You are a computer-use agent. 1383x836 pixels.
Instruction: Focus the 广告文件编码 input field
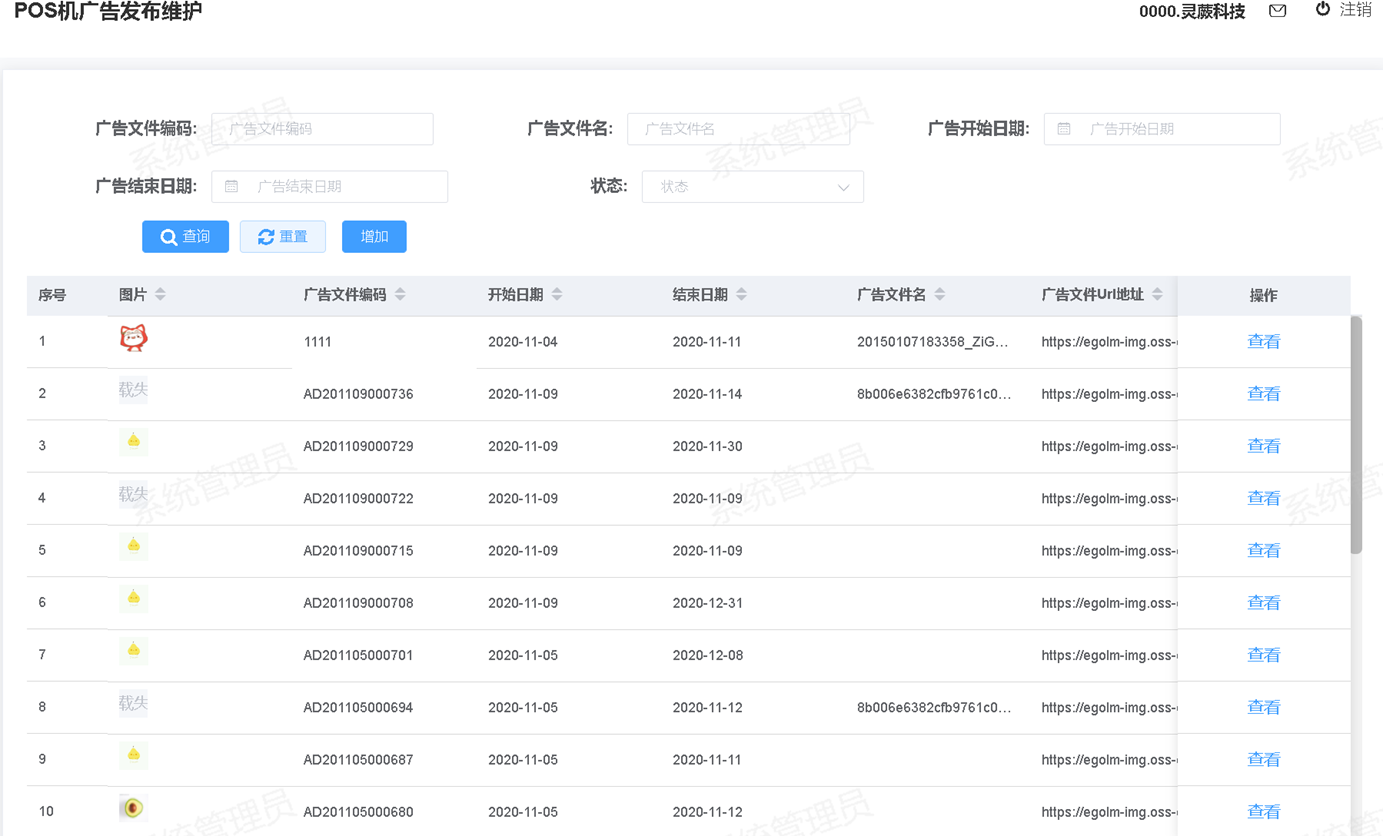click(x=322, y=129)
